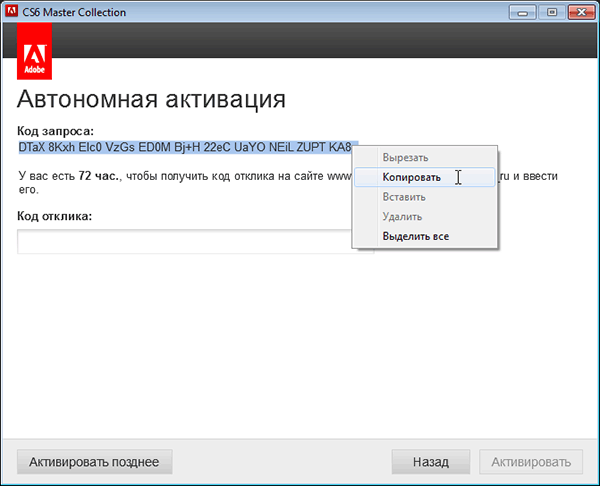Select Выделить все menu entry
Screen dimensions: 600x486
[425, 236]
